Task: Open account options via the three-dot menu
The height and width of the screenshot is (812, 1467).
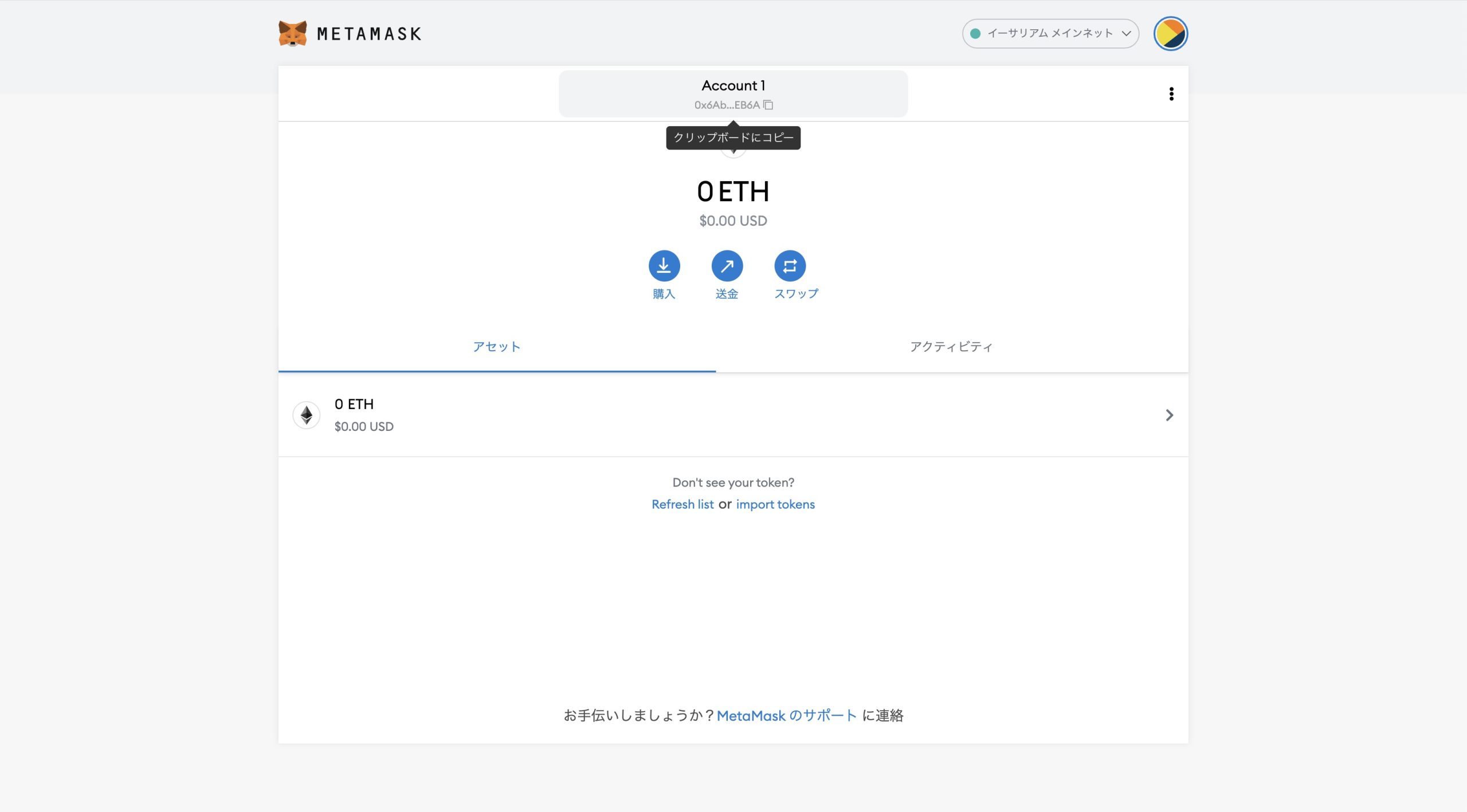Action: tap(1171, 93)
